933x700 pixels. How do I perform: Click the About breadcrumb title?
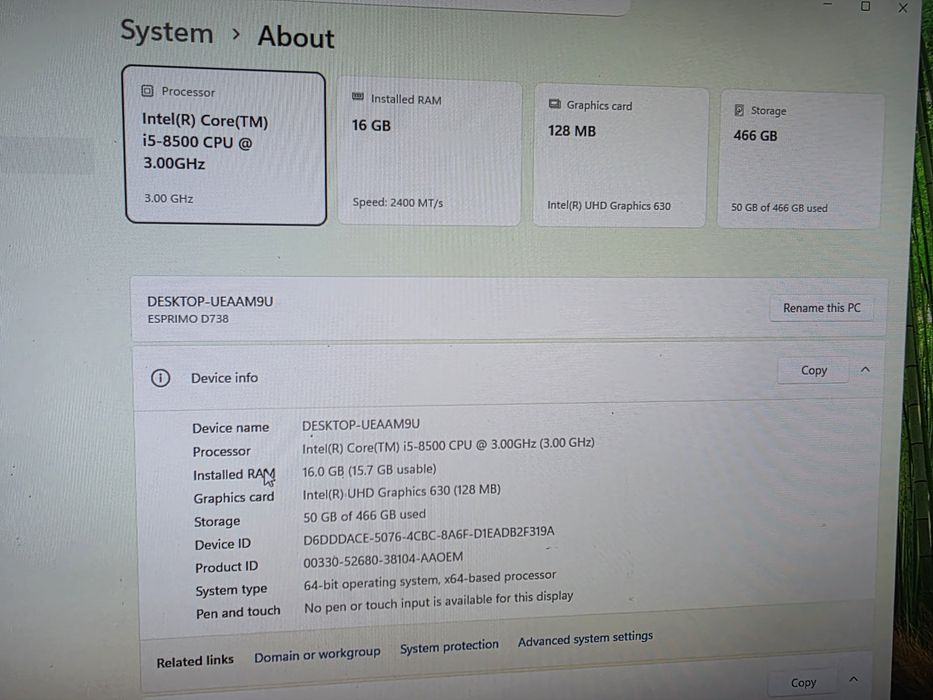pos(296,37)
